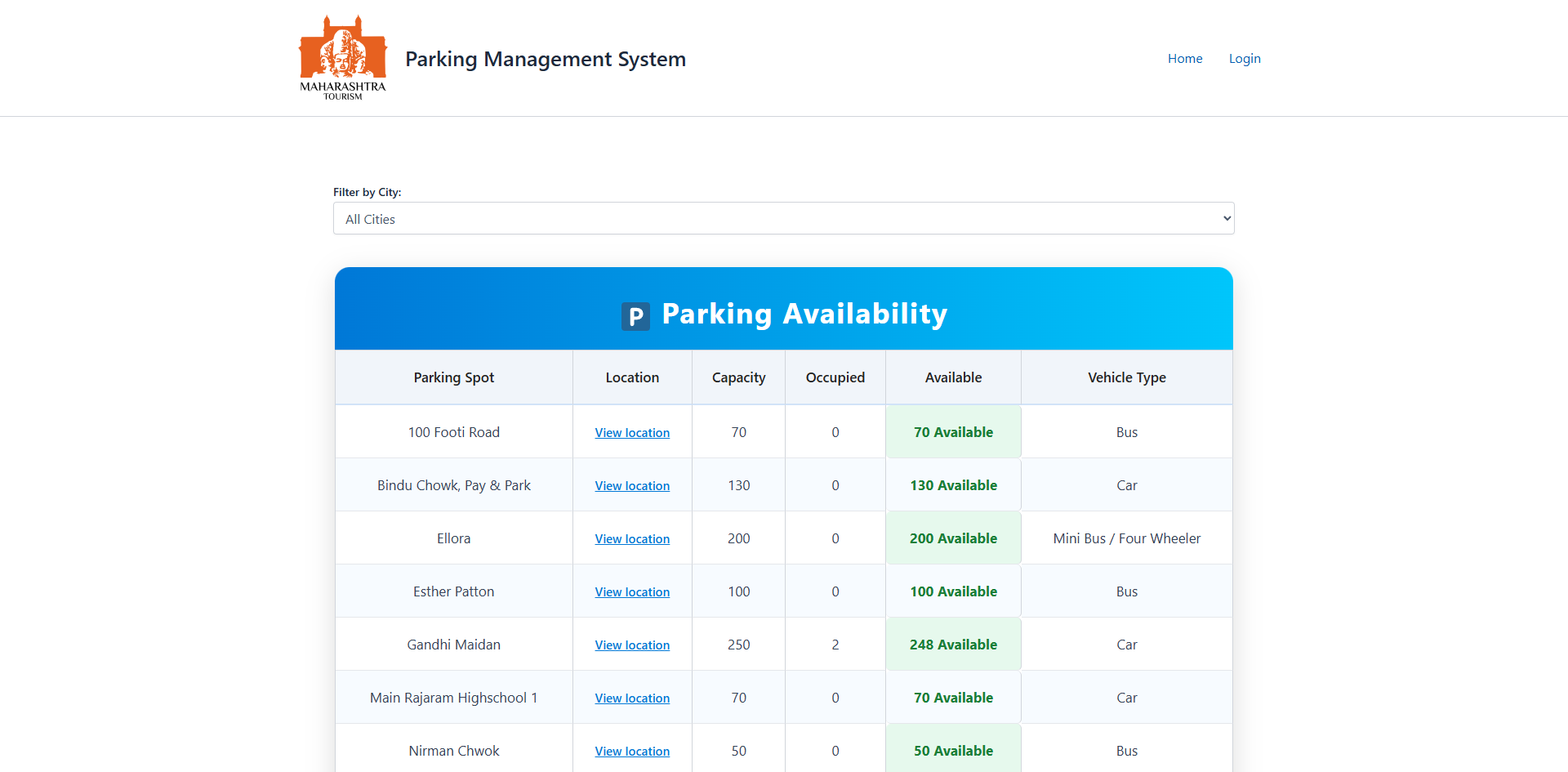Viewport: 1568px width, 772px height.
Task: Select the Esther Patton cell
Action: pos(454,591)
